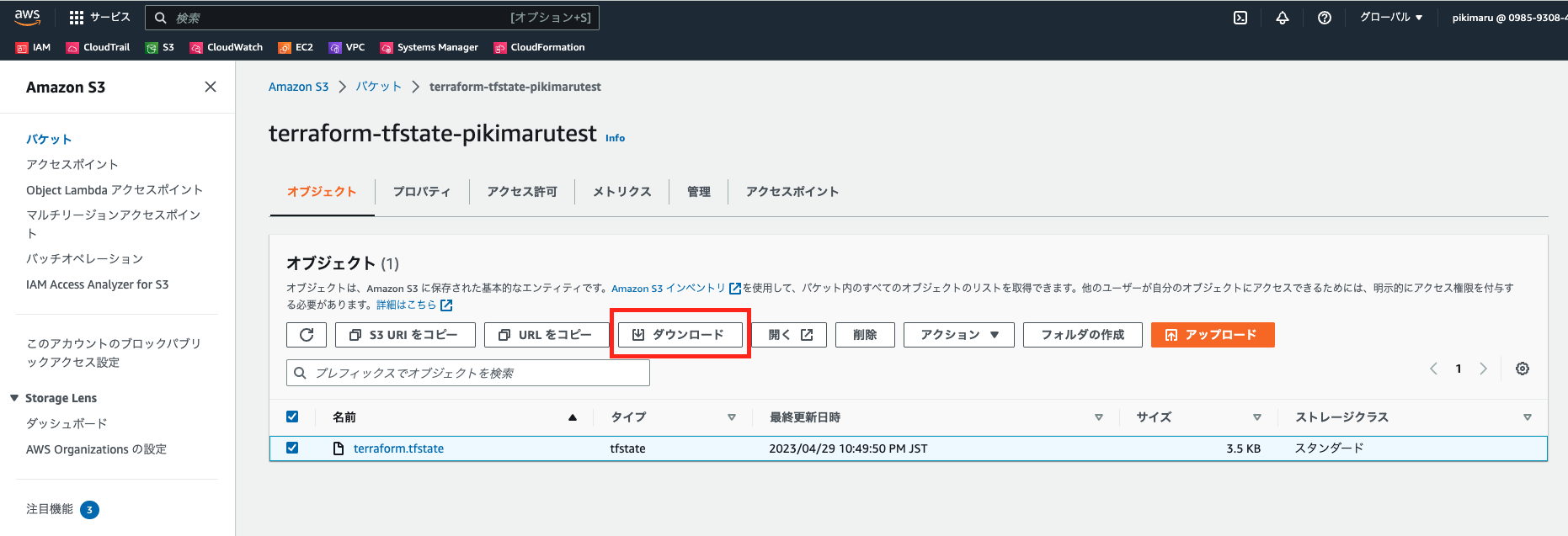Focus the プレフィックス object search field
This screenshot has height=536, width=1568.
click(x=468, y=373)
